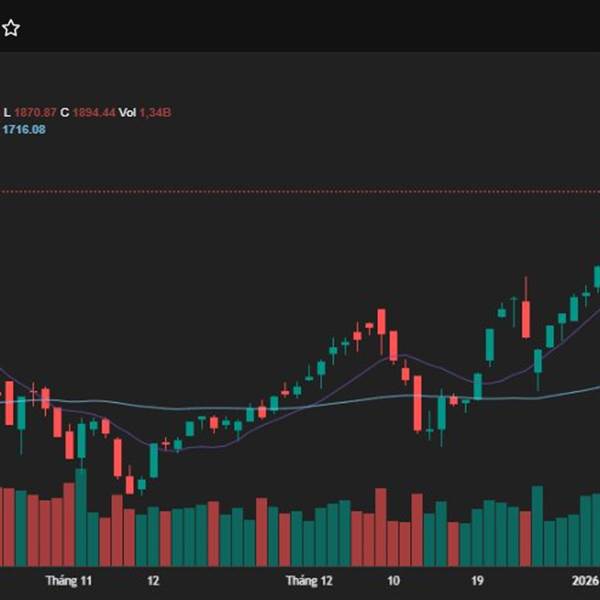Click the 2026 time axis label
600x600 pixels.
tap(585, 580)
